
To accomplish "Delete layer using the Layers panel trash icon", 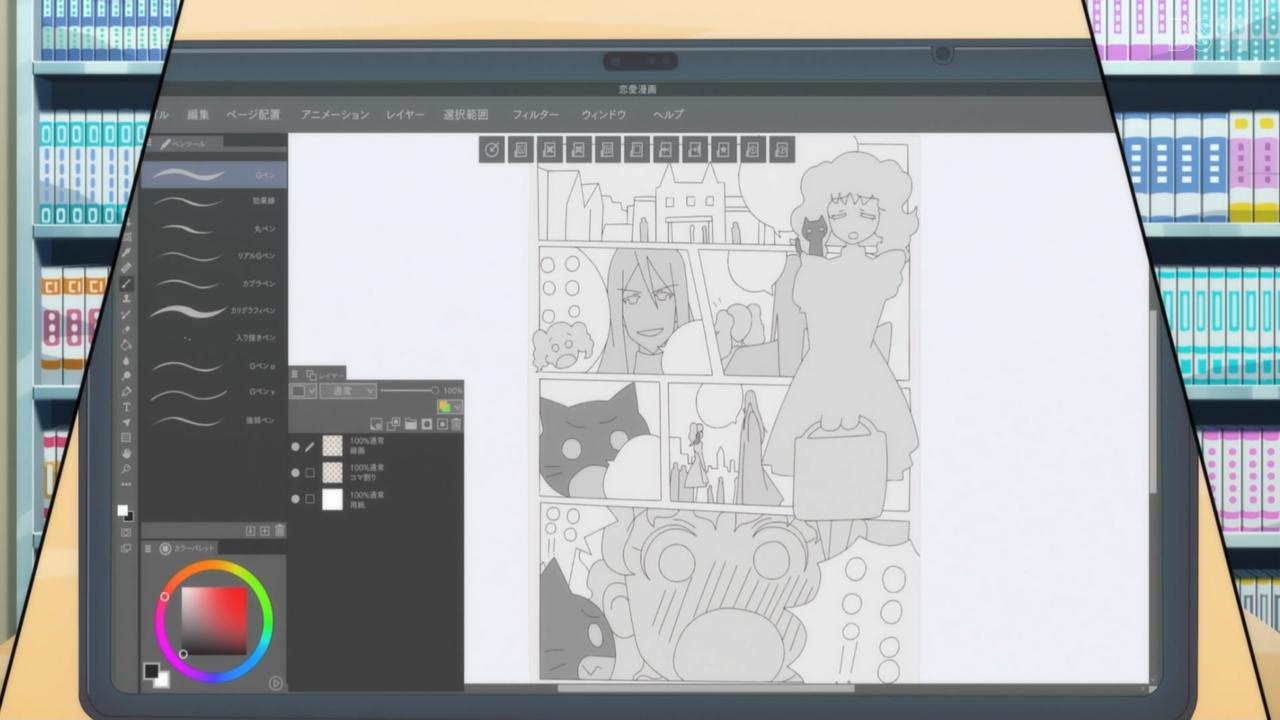I will [x=457, y=424].
